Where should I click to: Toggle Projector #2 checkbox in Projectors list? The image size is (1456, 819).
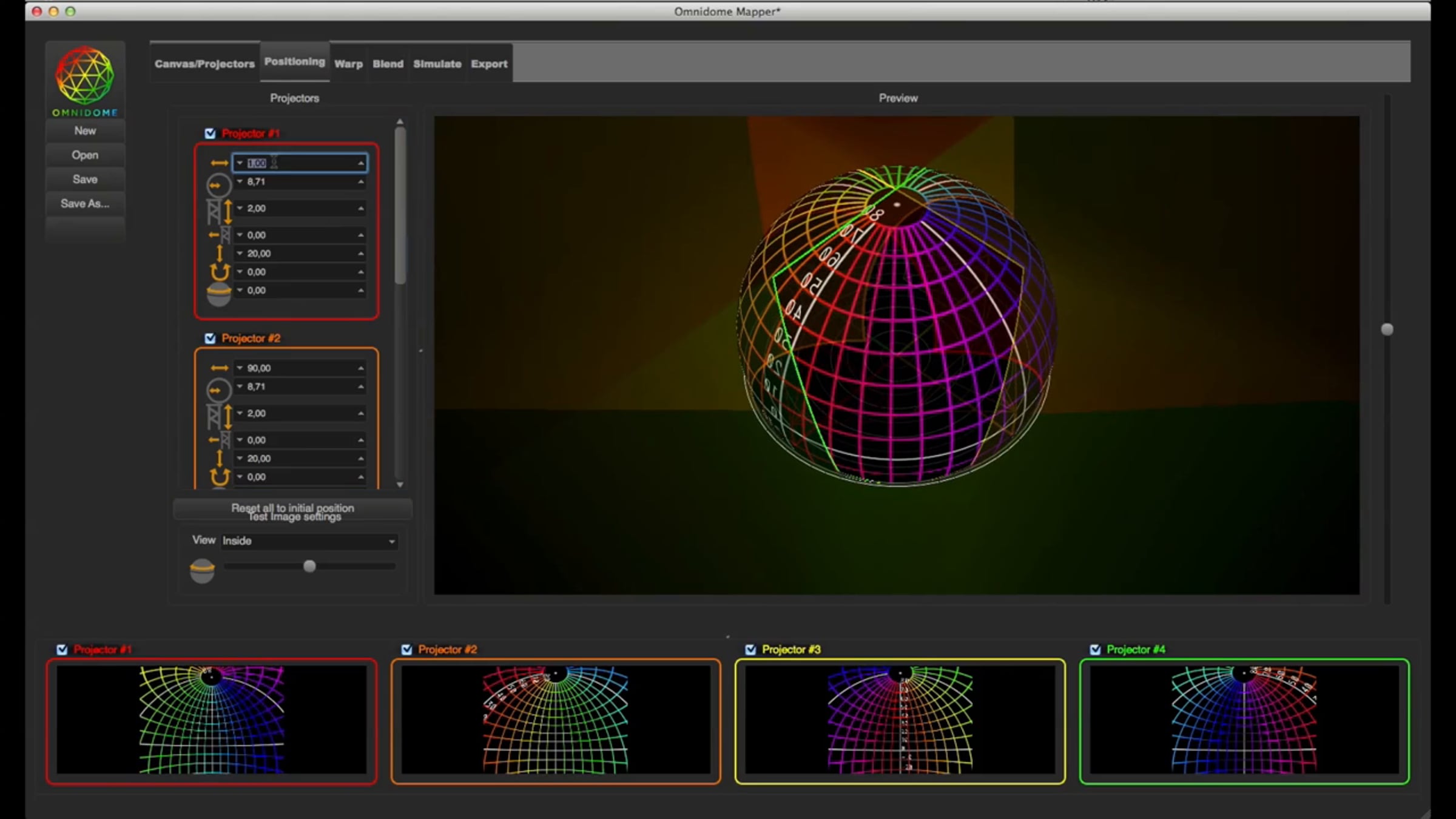pos(210,339)
